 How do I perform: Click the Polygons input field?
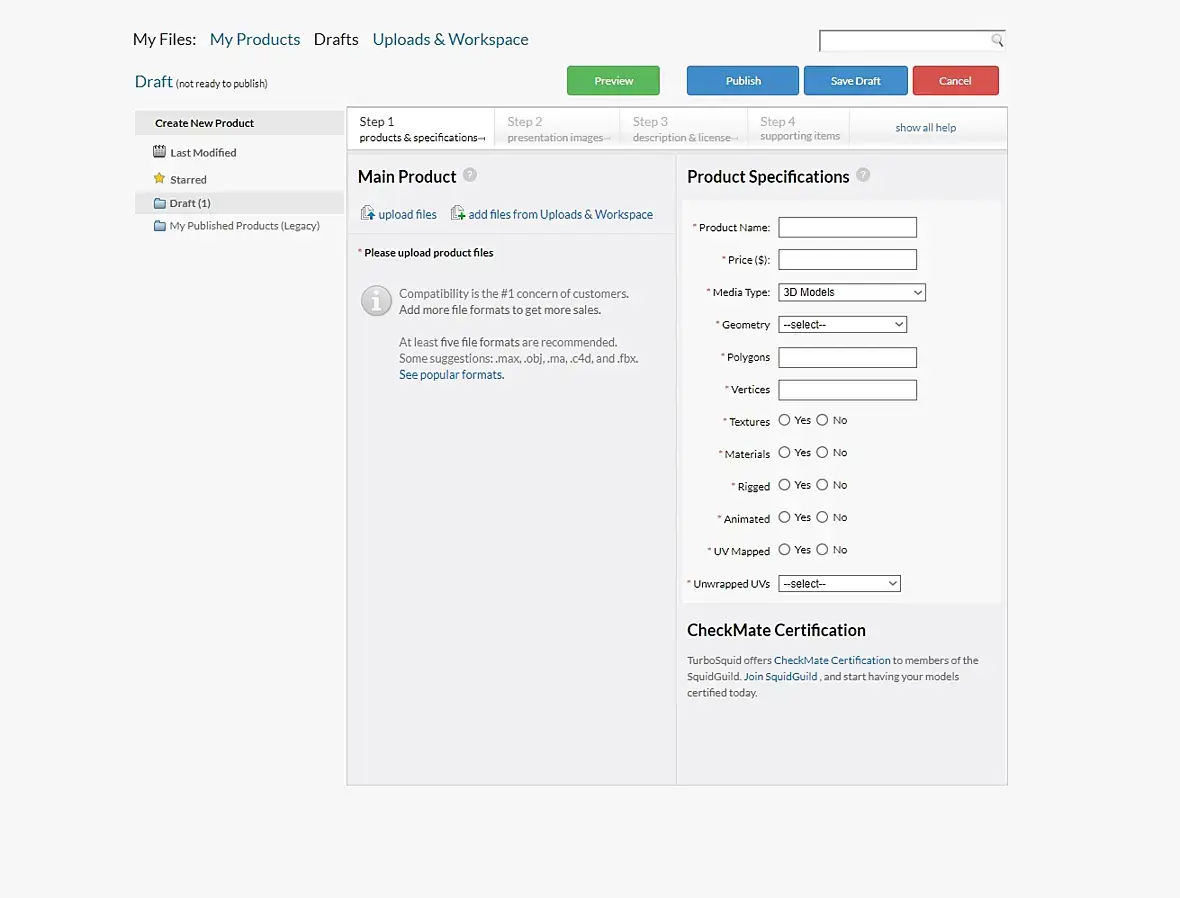847,358
